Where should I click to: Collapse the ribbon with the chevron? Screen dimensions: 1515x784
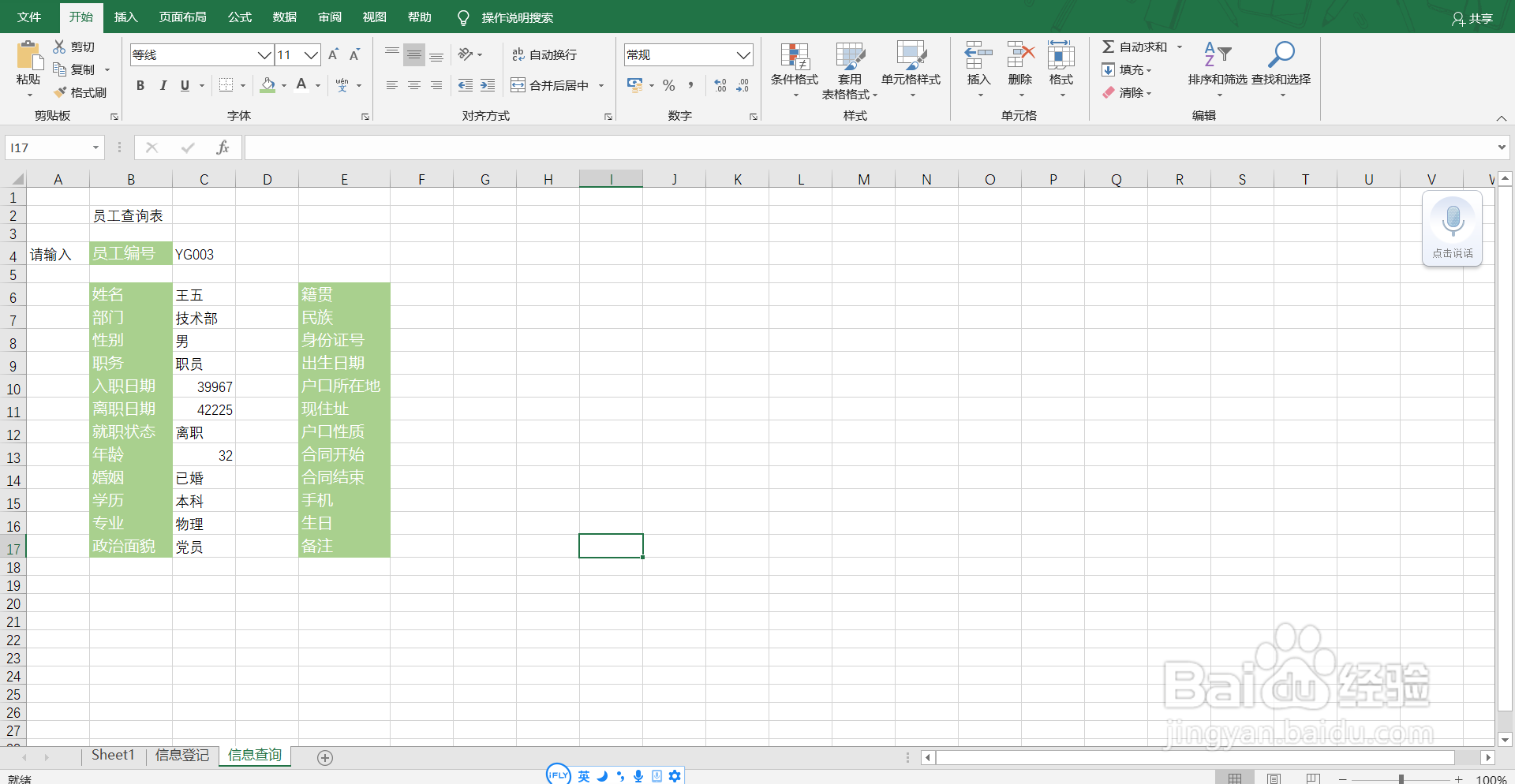tap(1501, 118)
